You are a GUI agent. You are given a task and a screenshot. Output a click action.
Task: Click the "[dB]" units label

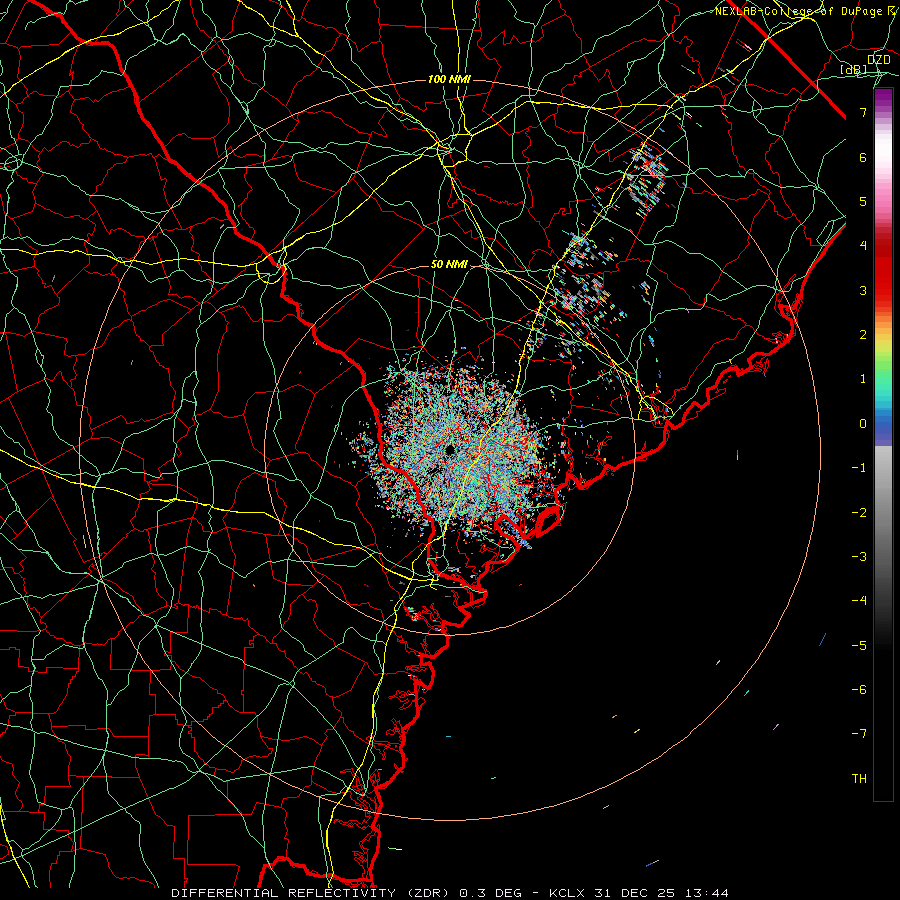click(854, 70)
